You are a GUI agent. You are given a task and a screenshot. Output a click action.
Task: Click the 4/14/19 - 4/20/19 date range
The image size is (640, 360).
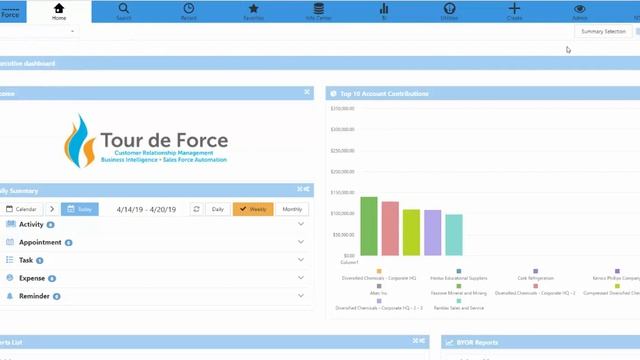click(146, 209)
